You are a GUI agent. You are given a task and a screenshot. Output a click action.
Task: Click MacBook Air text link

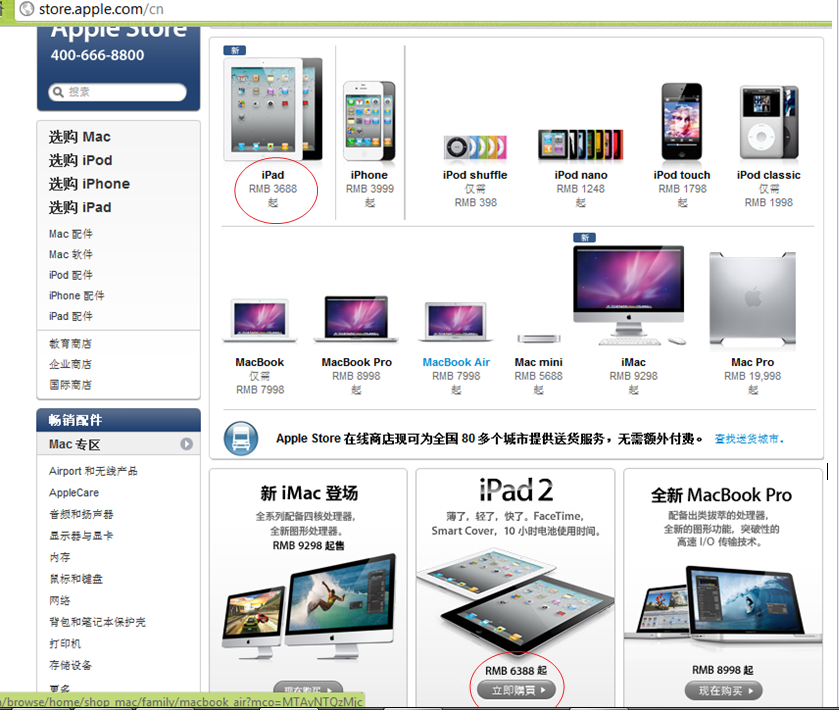tap(456, 362)
